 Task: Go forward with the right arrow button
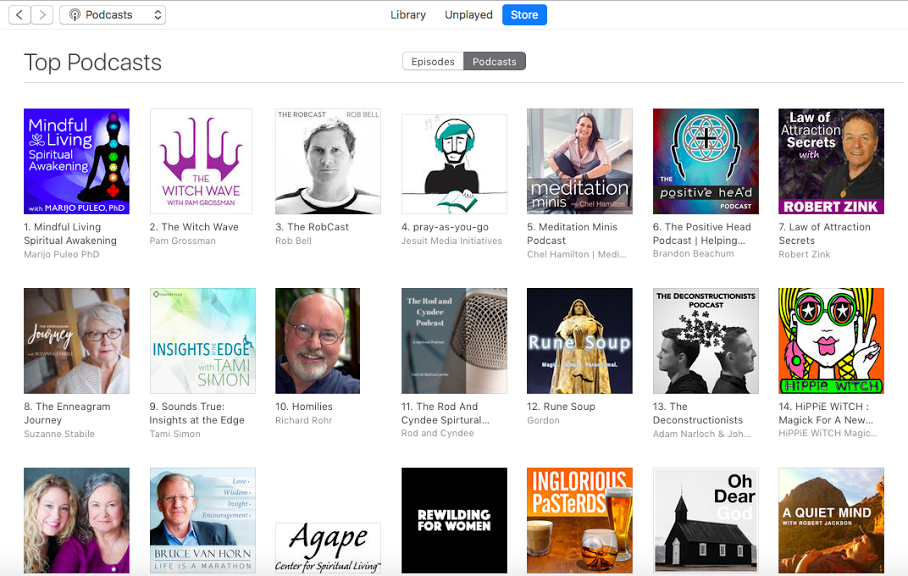[x=42, y=14]
